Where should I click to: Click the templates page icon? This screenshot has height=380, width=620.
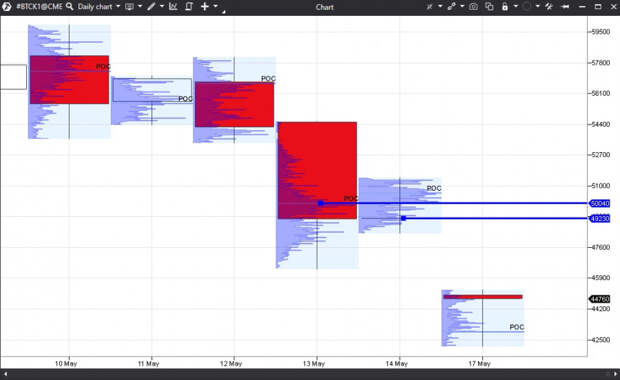pos(189,6)
